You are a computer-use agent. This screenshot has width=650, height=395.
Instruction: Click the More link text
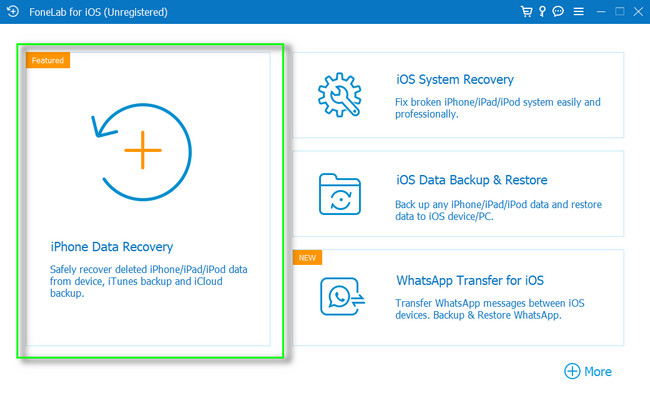[598, 371]
